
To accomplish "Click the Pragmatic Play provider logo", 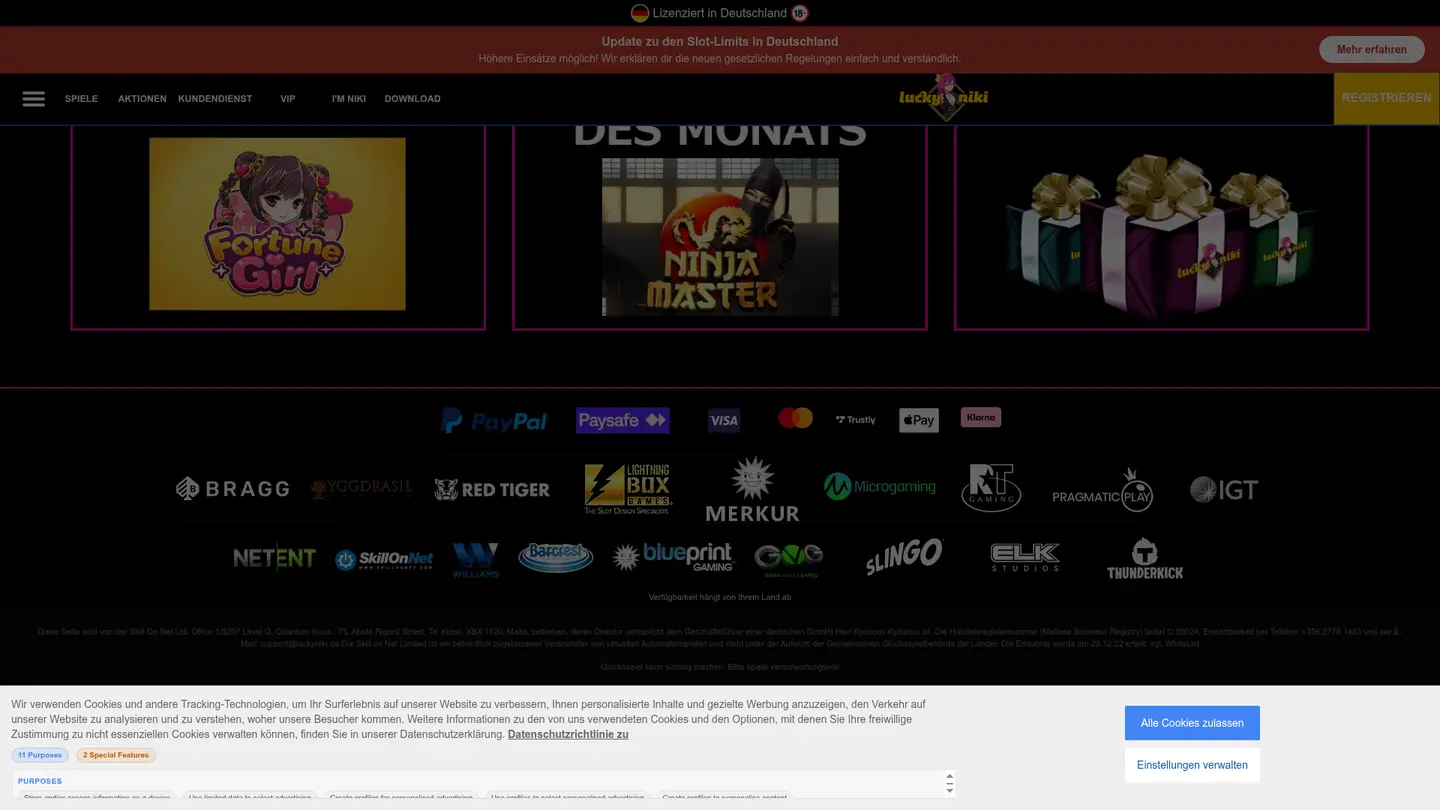I will click(x=1103, y=490).
